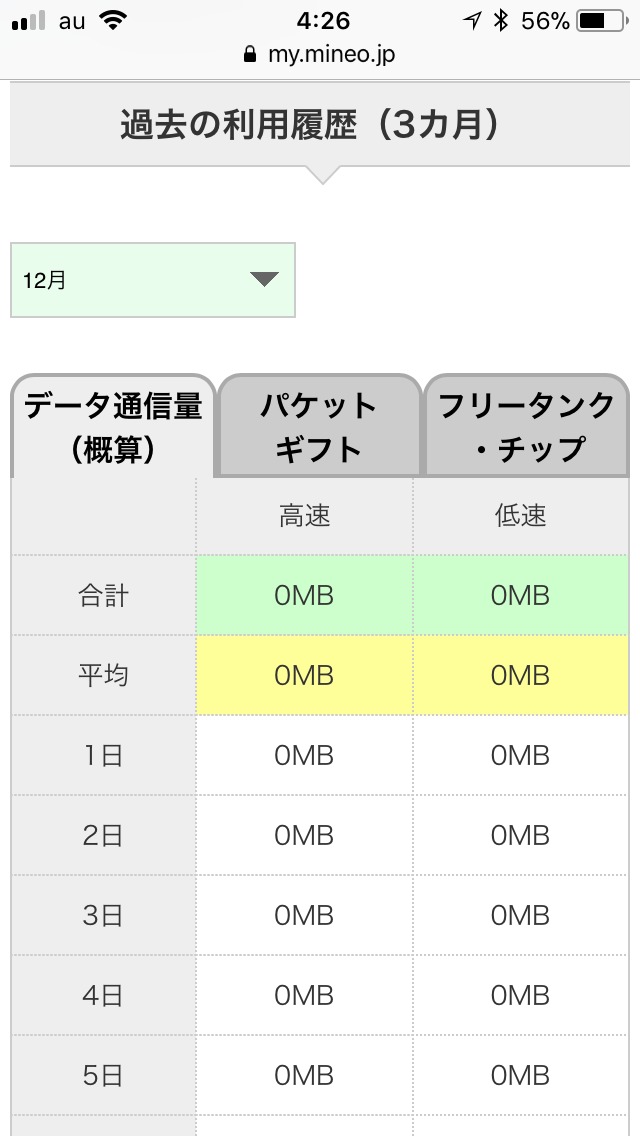Select the データ通信量（概算） tab
Viewport: 640px width, 1136px height.
(x=113, y=427)
